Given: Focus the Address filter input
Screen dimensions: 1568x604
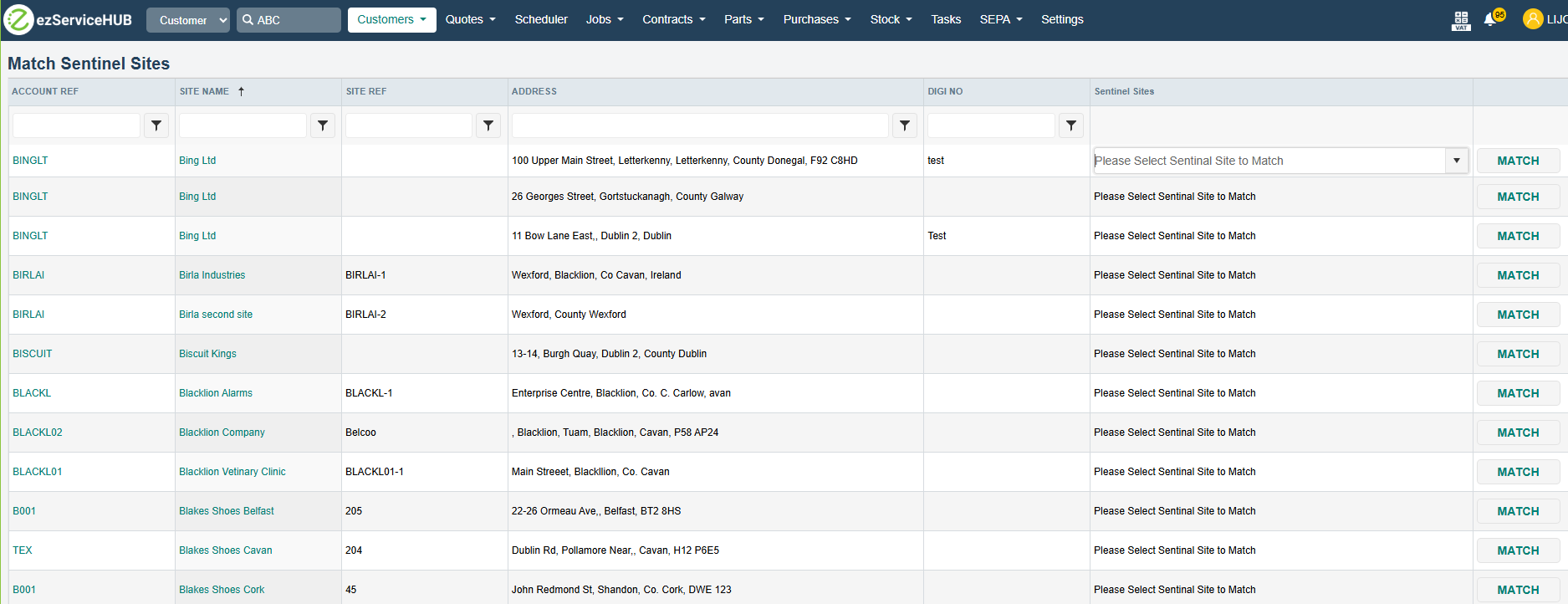Looking at the screenshot, I should [700, 125].
